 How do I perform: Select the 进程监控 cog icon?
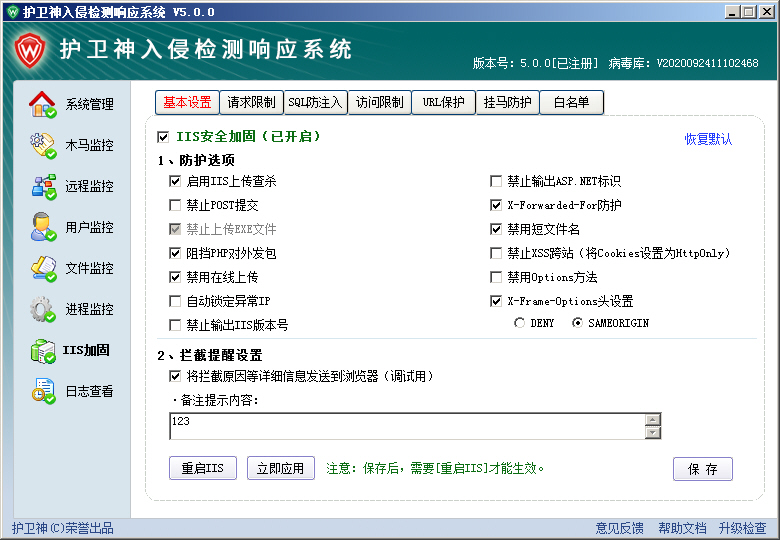point(43,309)
